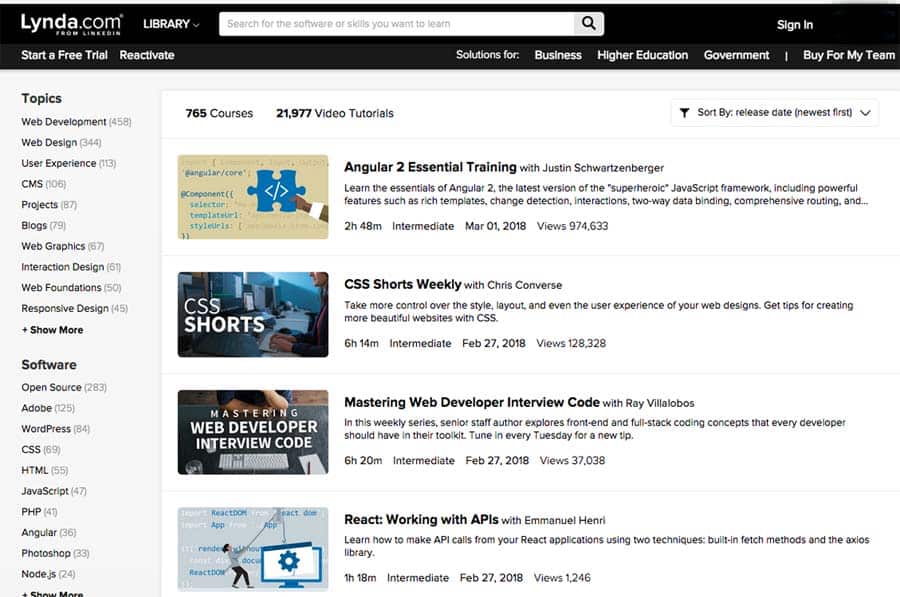Click the search magnifying glass icon

coord(588,23)
